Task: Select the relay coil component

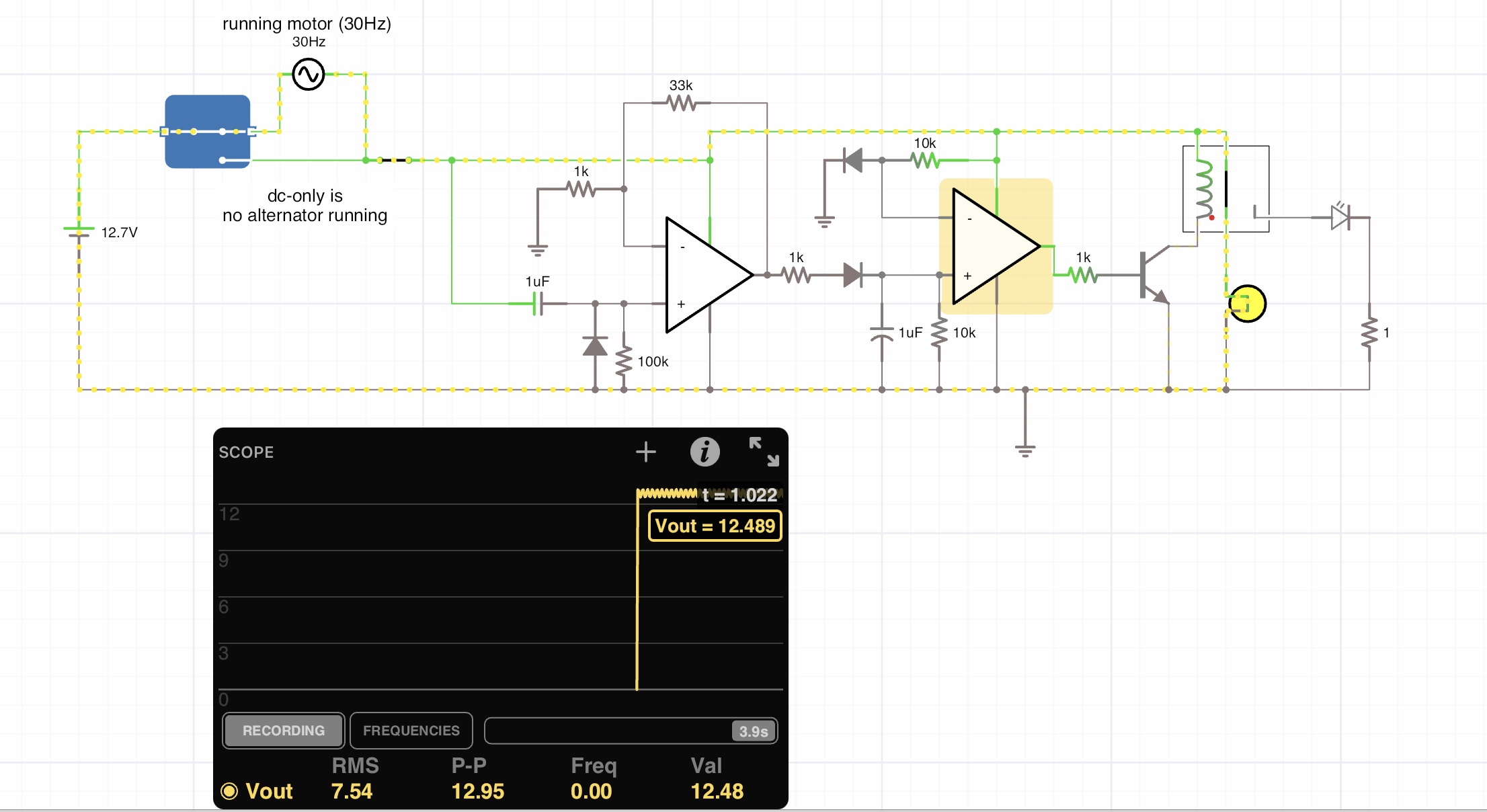Action: point(1204,190)
